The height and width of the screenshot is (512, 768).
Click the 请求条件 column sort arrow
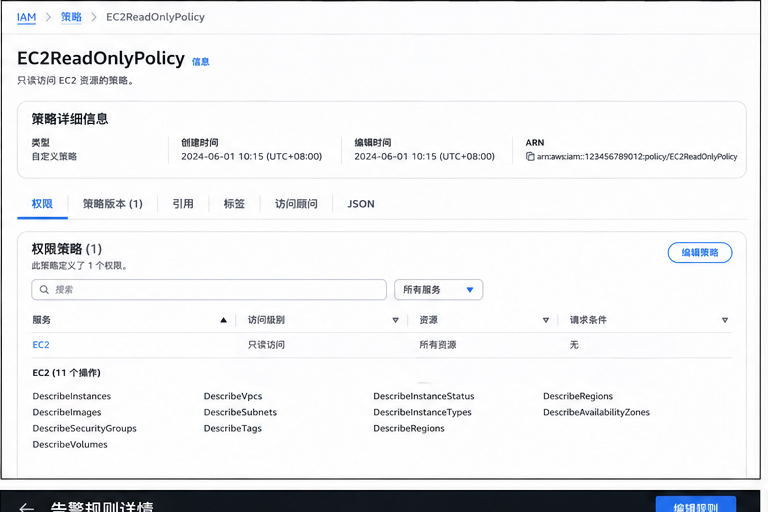725,320
